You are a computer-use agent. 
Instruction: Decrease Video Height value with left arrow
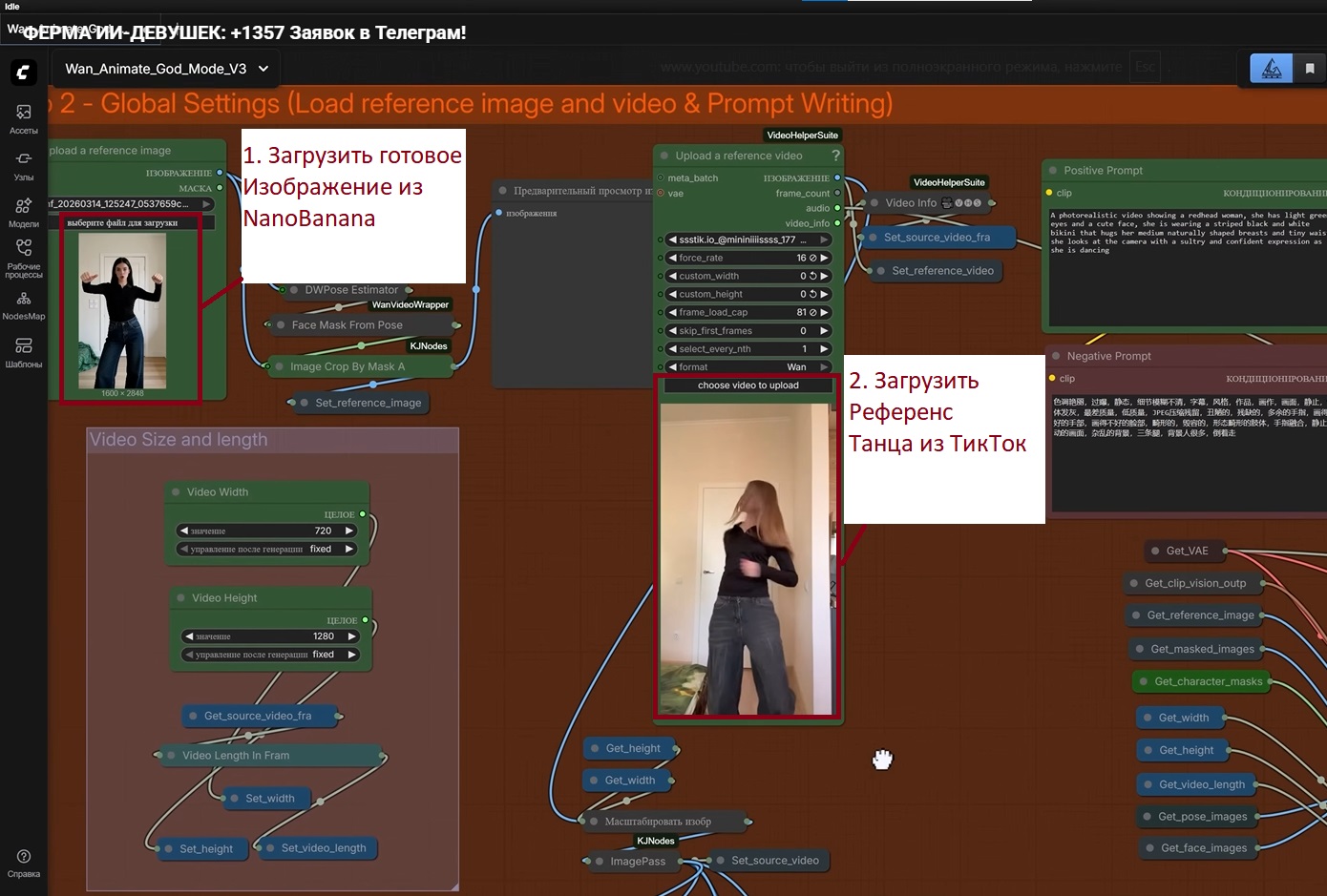tap(189, 636)
